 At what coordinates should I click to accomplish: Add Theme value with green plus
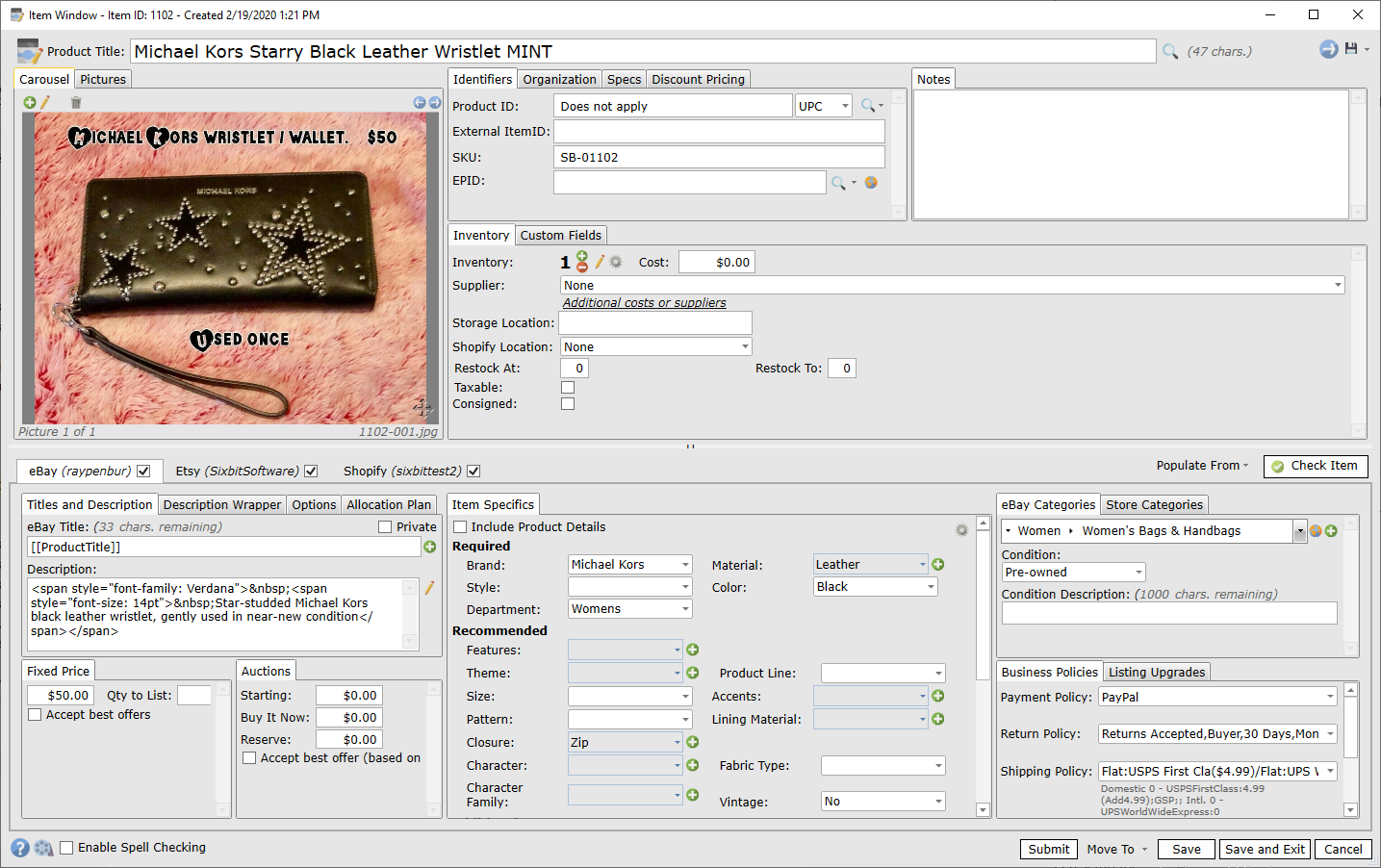click(693, 673)
